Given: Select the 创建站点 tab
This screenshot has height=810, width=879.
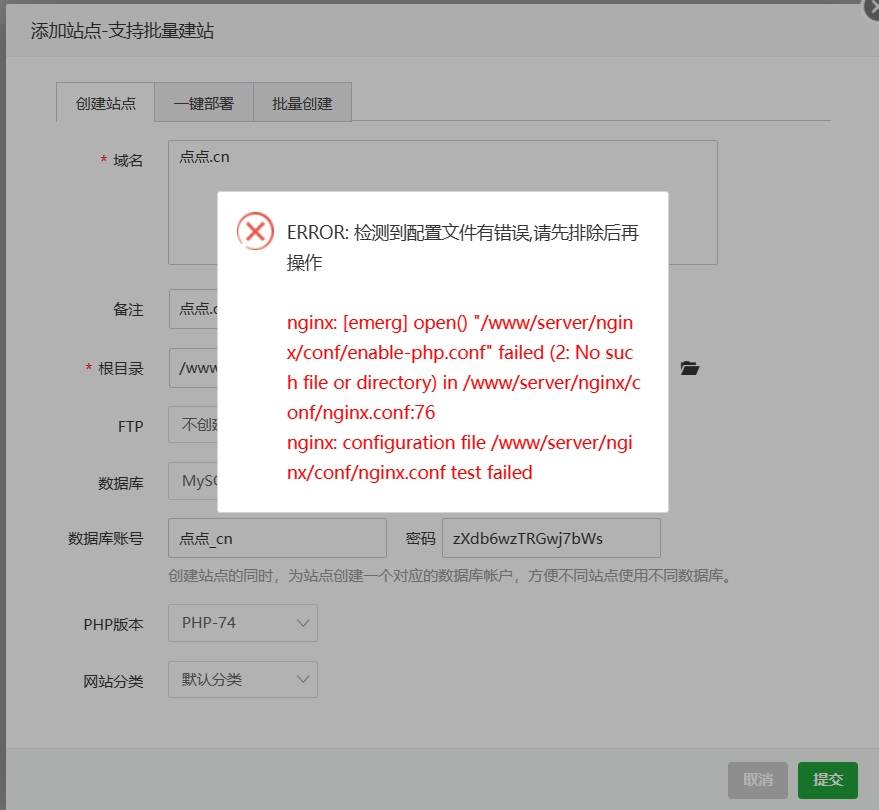Looking at the screenshot, I should pos(105,103).
